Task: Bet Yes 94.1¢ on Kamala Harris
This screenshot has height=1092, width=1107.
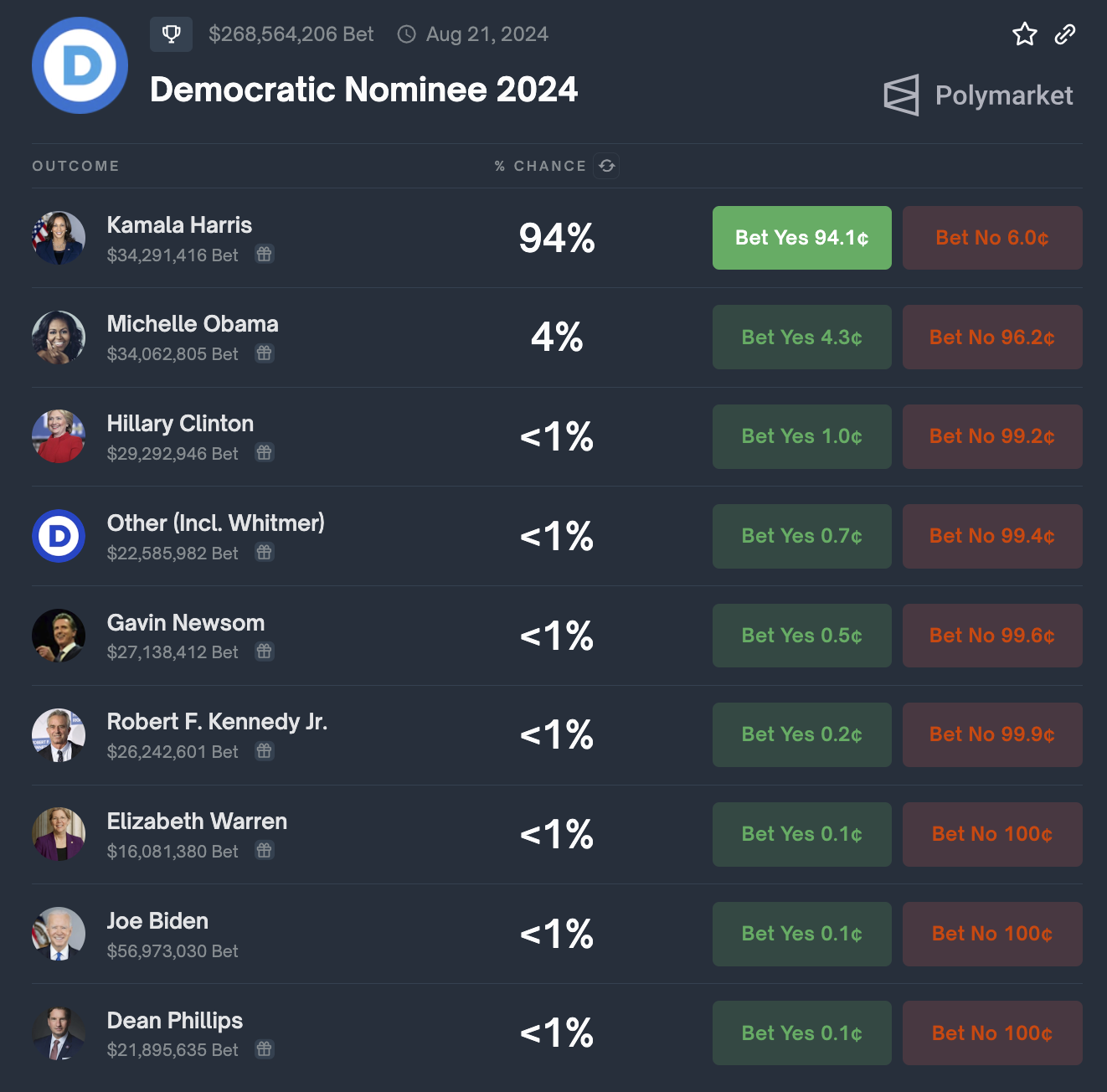Action: [801, 238]
